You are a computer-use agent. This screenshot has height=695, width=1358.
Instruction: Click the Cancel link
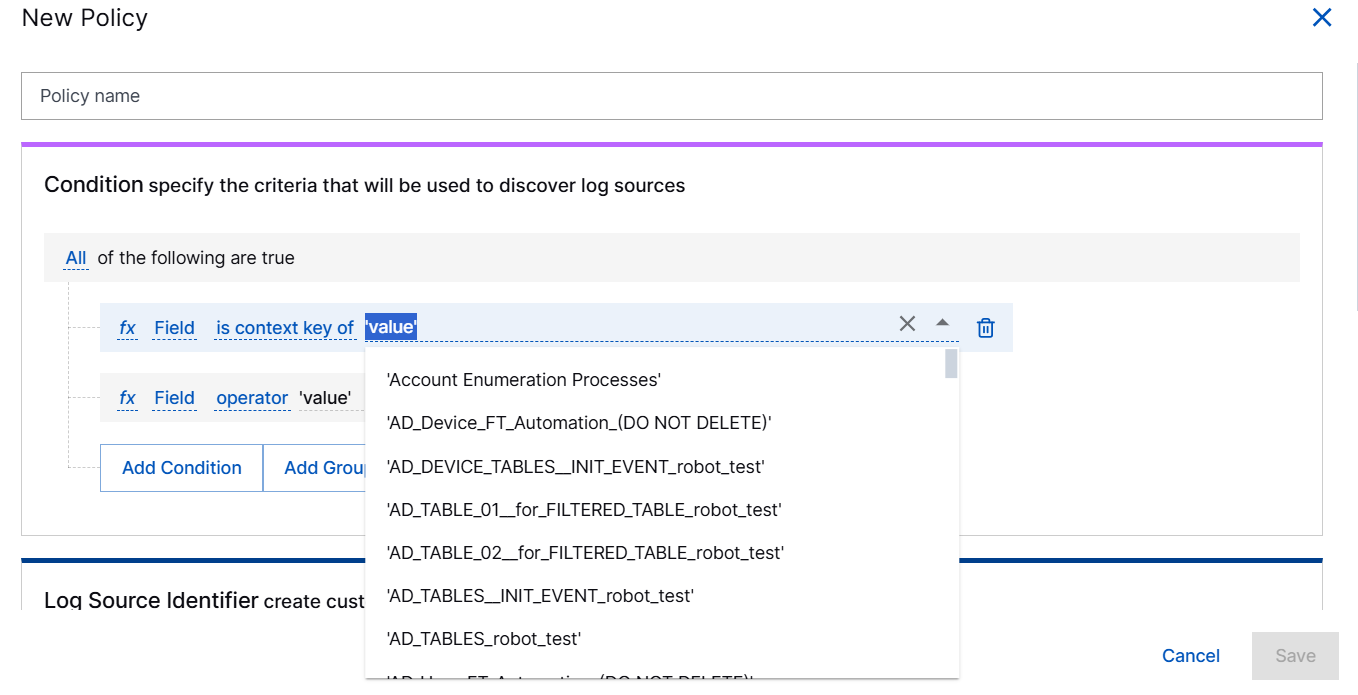pos(1191,656)
